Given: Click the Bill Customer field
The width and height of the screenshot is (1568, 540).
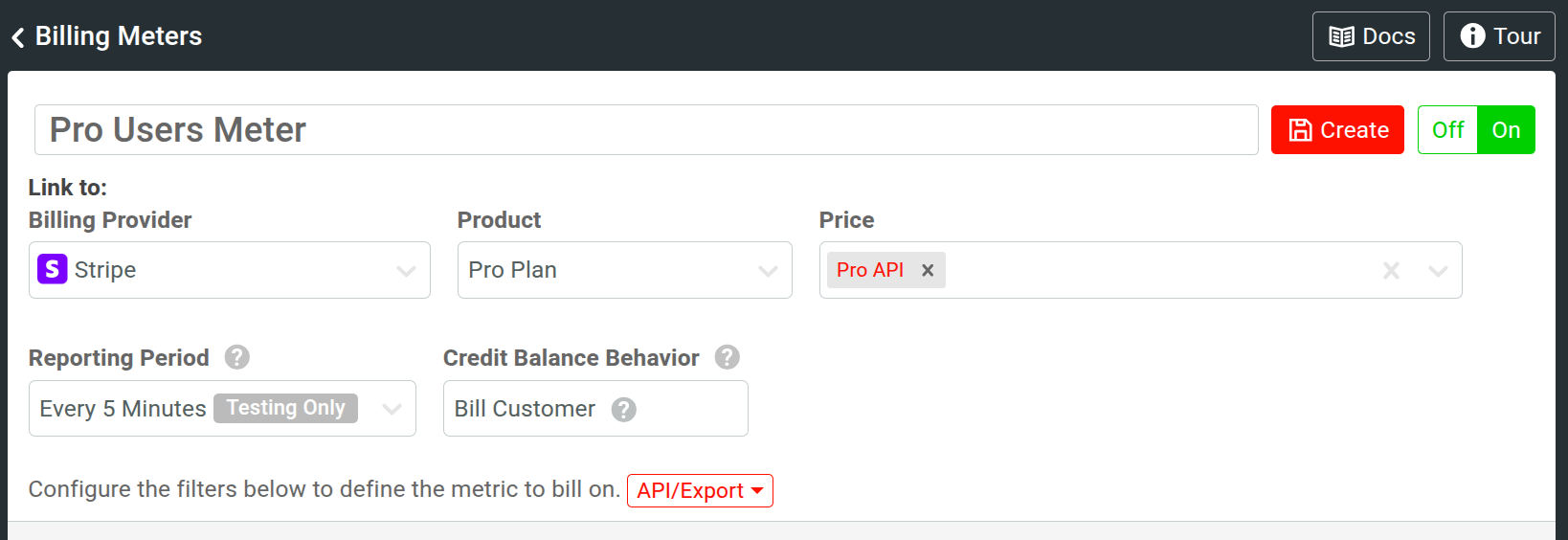Looking at the screenshot, I should coord(525,409).
